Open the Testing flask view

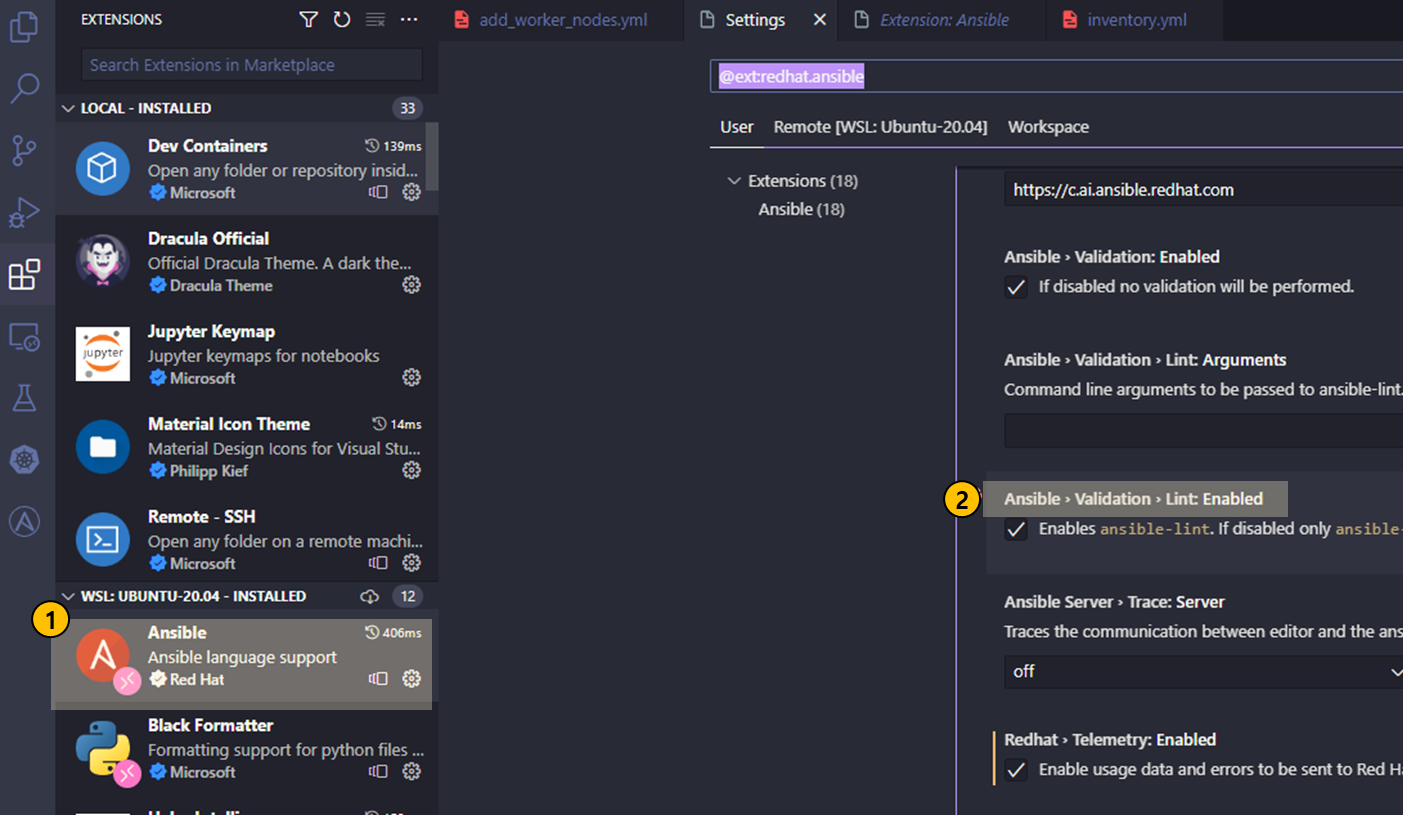point(24,398)
